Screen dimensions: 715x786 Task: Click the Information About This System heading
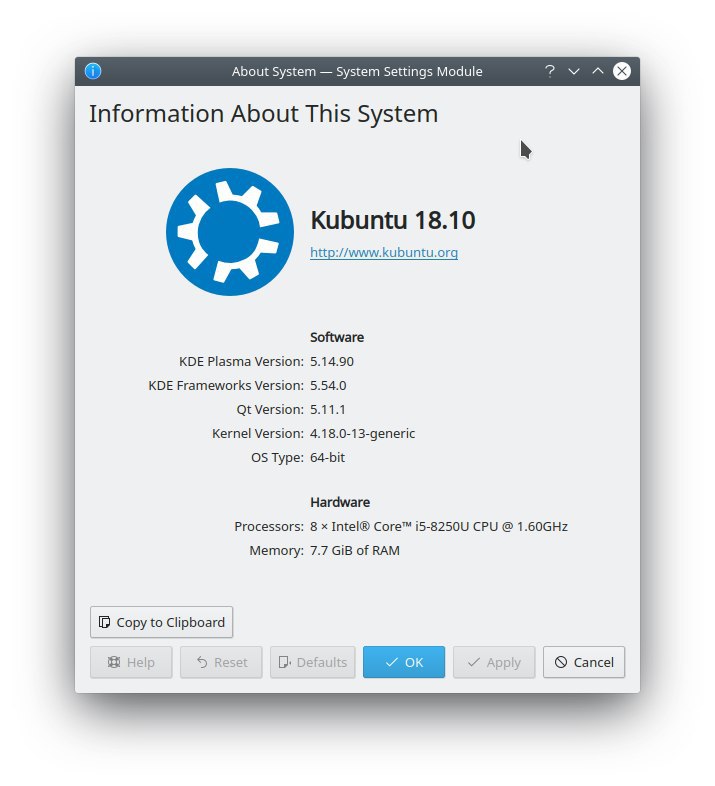(x=263, y=114)
